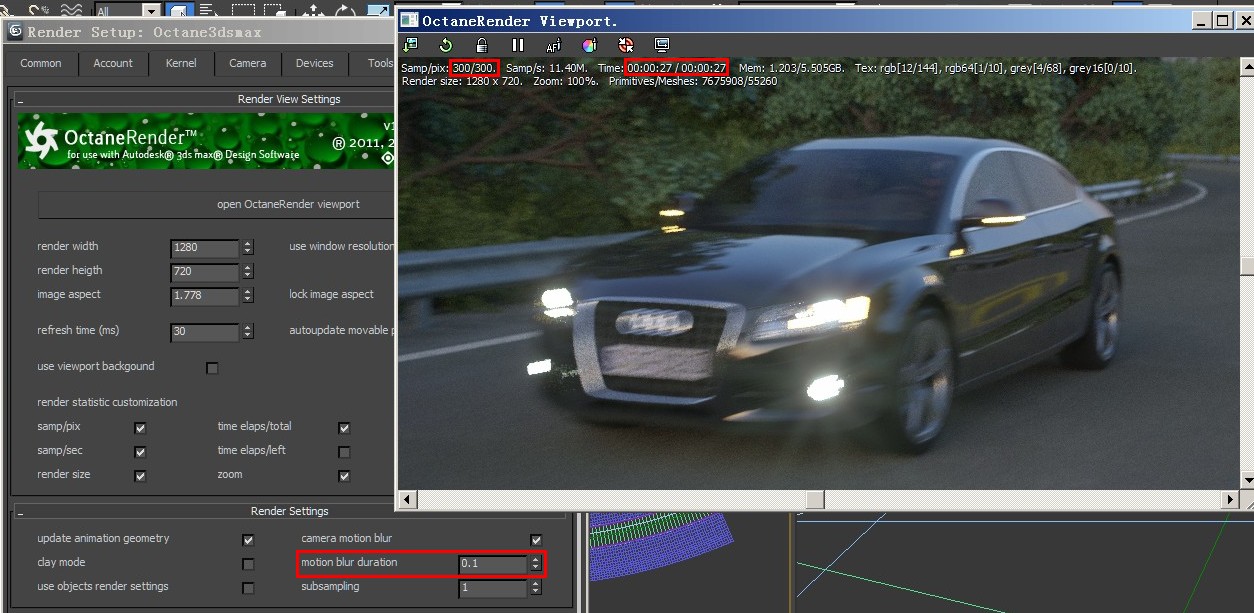Click the image aspect spinner arrows
This screenshot has height=613, width=1254.
[x=248, y=296]
